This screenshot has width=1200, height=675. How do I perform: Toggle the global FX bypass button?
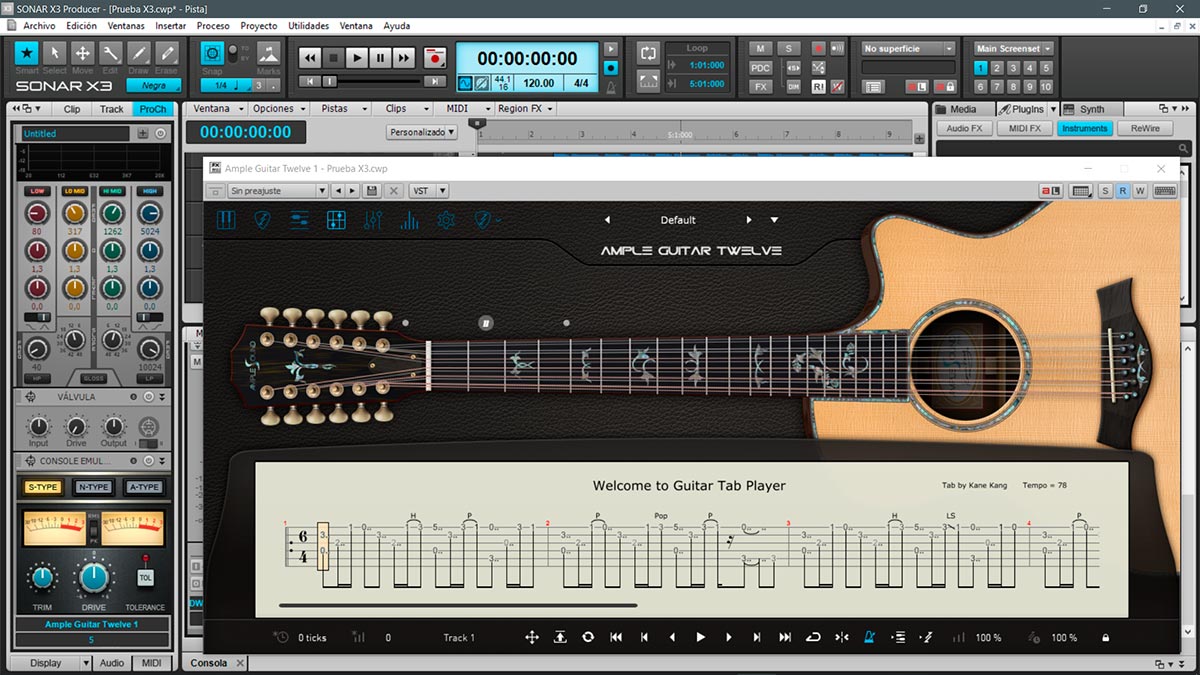(760, 87)
